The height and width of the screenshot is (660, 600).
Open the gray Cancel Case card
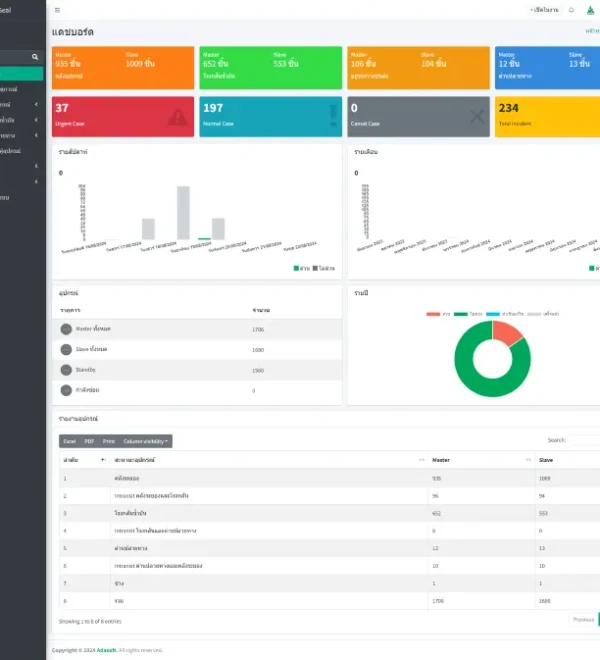[x=419, y=117]
